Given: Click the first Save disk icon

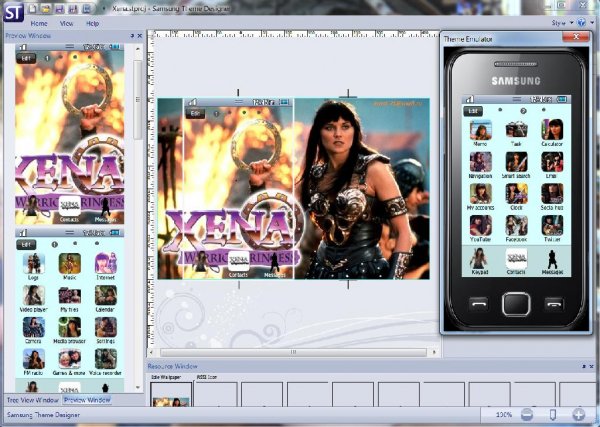Looking at the screenshot, I should (x=60, y=8).
